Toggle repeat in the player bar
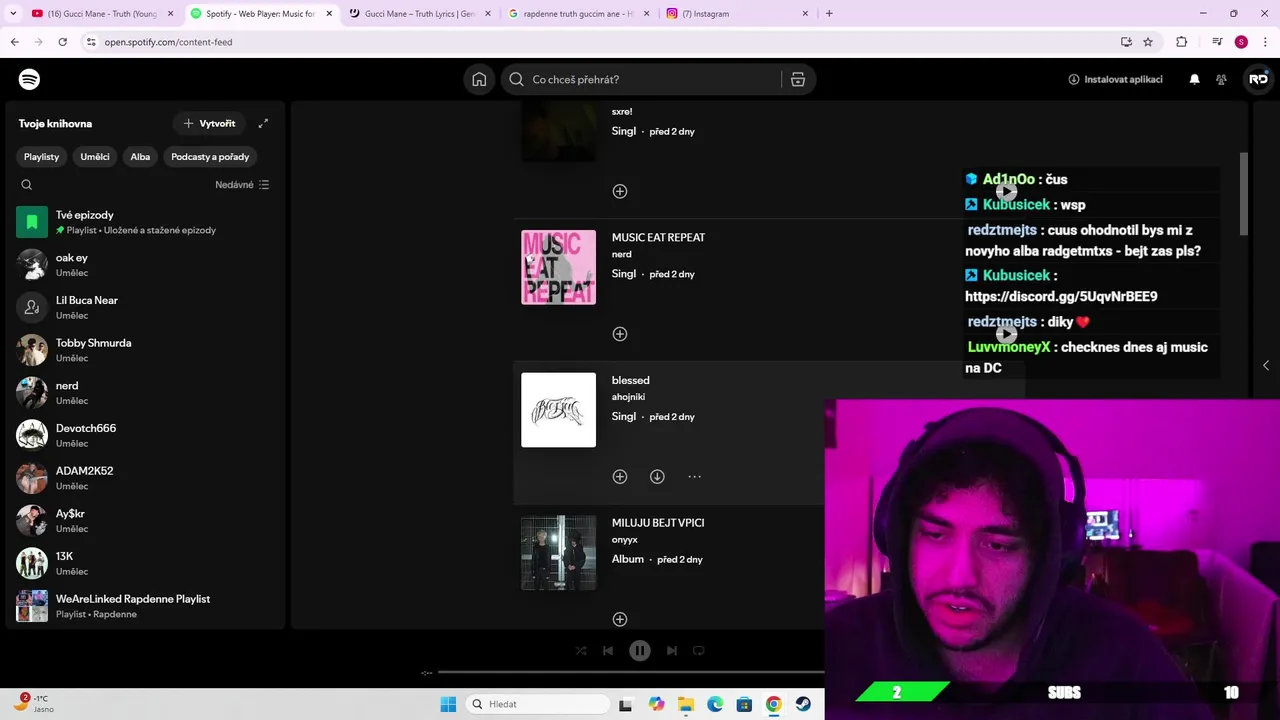Image resolution: width=1280 pixels, height=720 pixels. click(699, 650)
